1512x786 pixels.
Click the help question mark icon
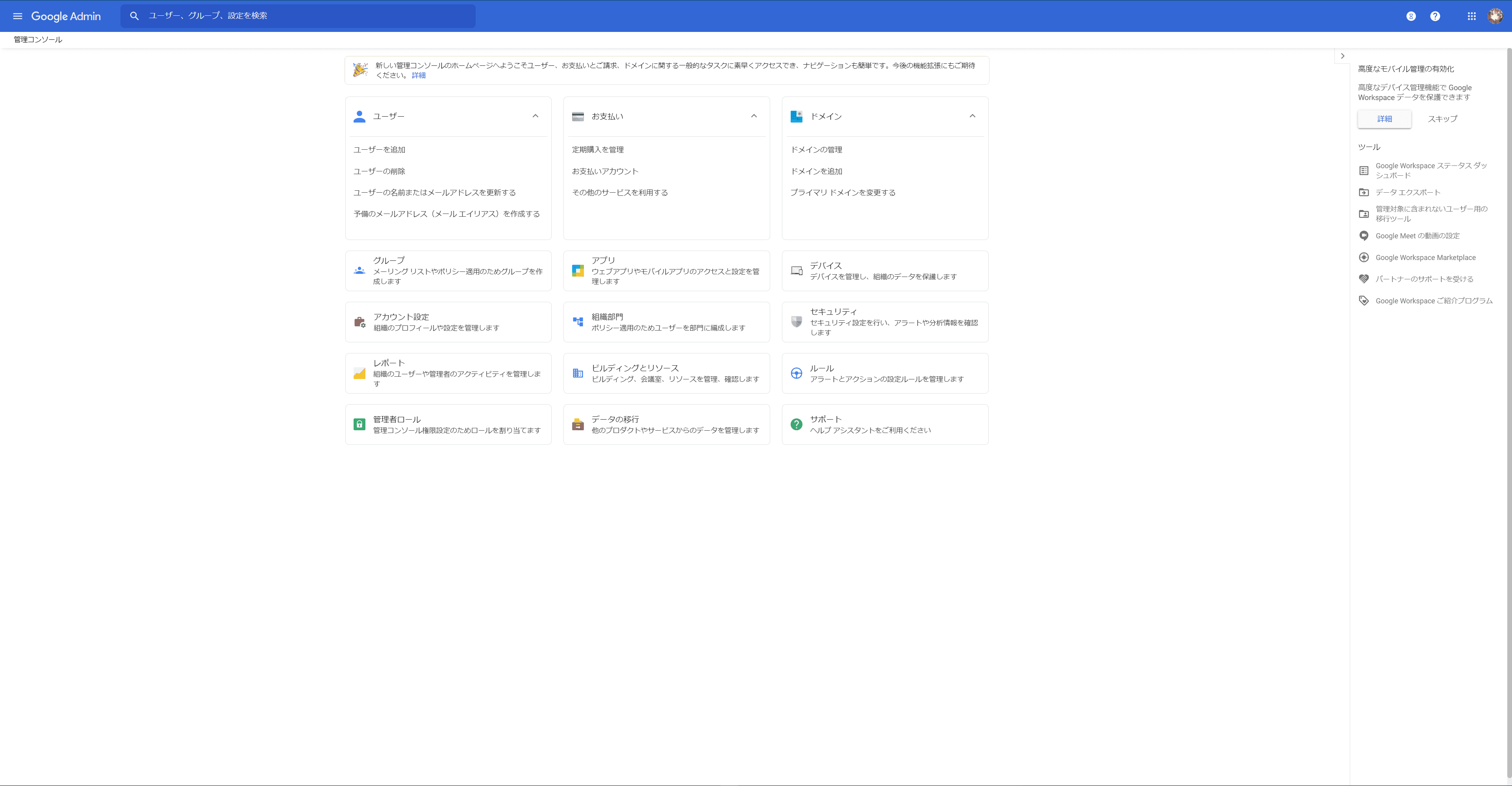(1434, 16)
